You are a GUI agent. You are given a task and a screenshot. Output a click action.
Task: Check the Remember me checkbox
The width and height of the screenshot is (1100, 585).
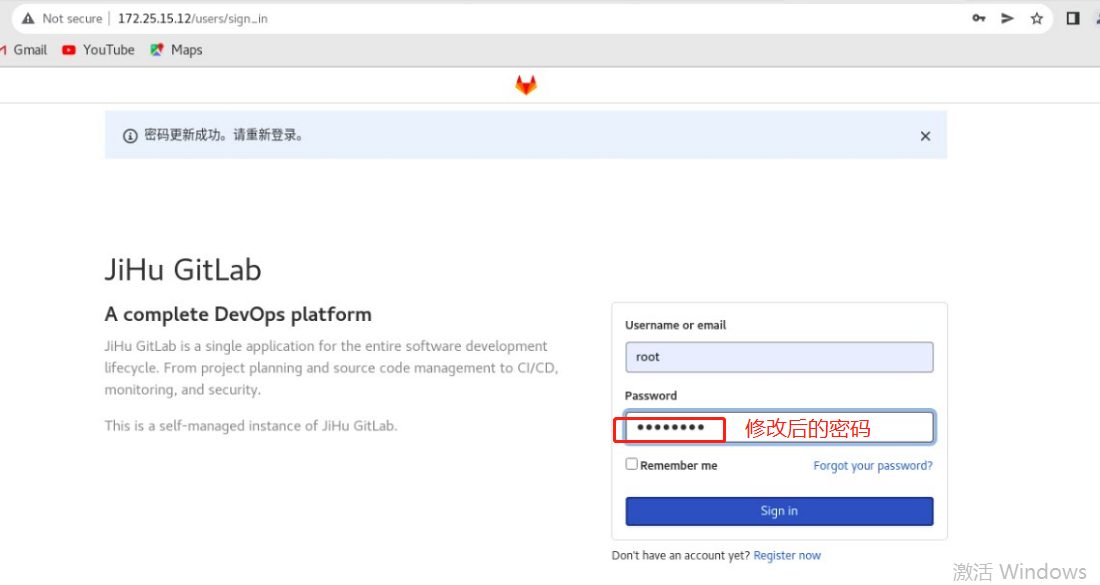[x=631, y=464]
